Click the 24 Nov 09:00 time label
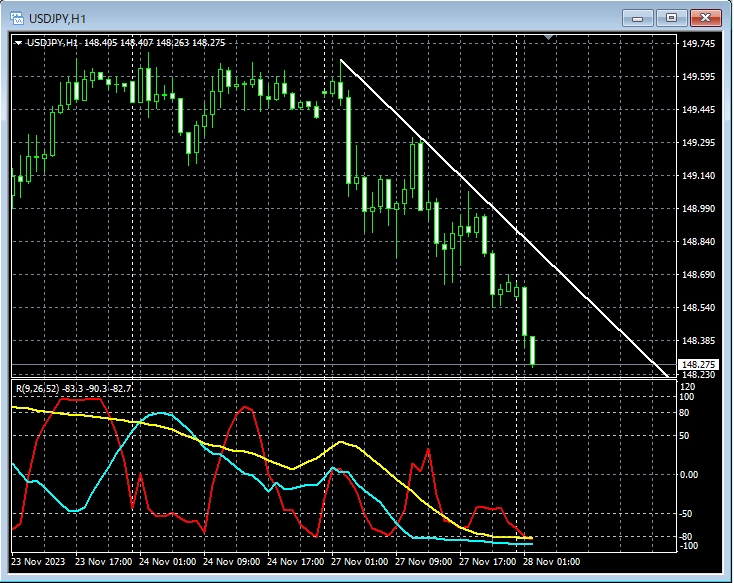 point(232,562)
